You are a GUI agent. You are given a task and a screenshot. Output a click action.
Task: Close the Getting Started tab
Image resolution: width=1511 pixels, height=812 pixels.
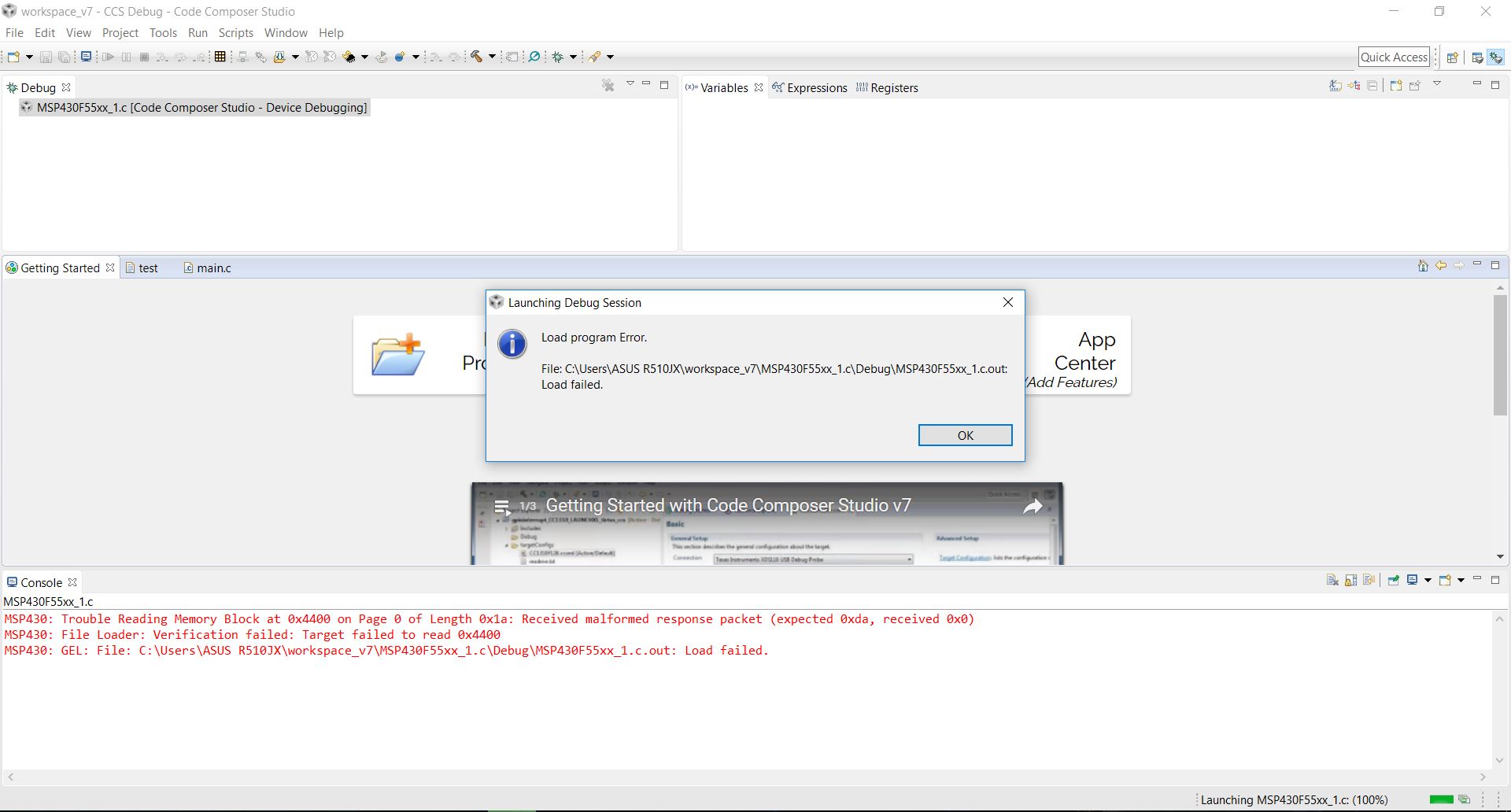110,268
